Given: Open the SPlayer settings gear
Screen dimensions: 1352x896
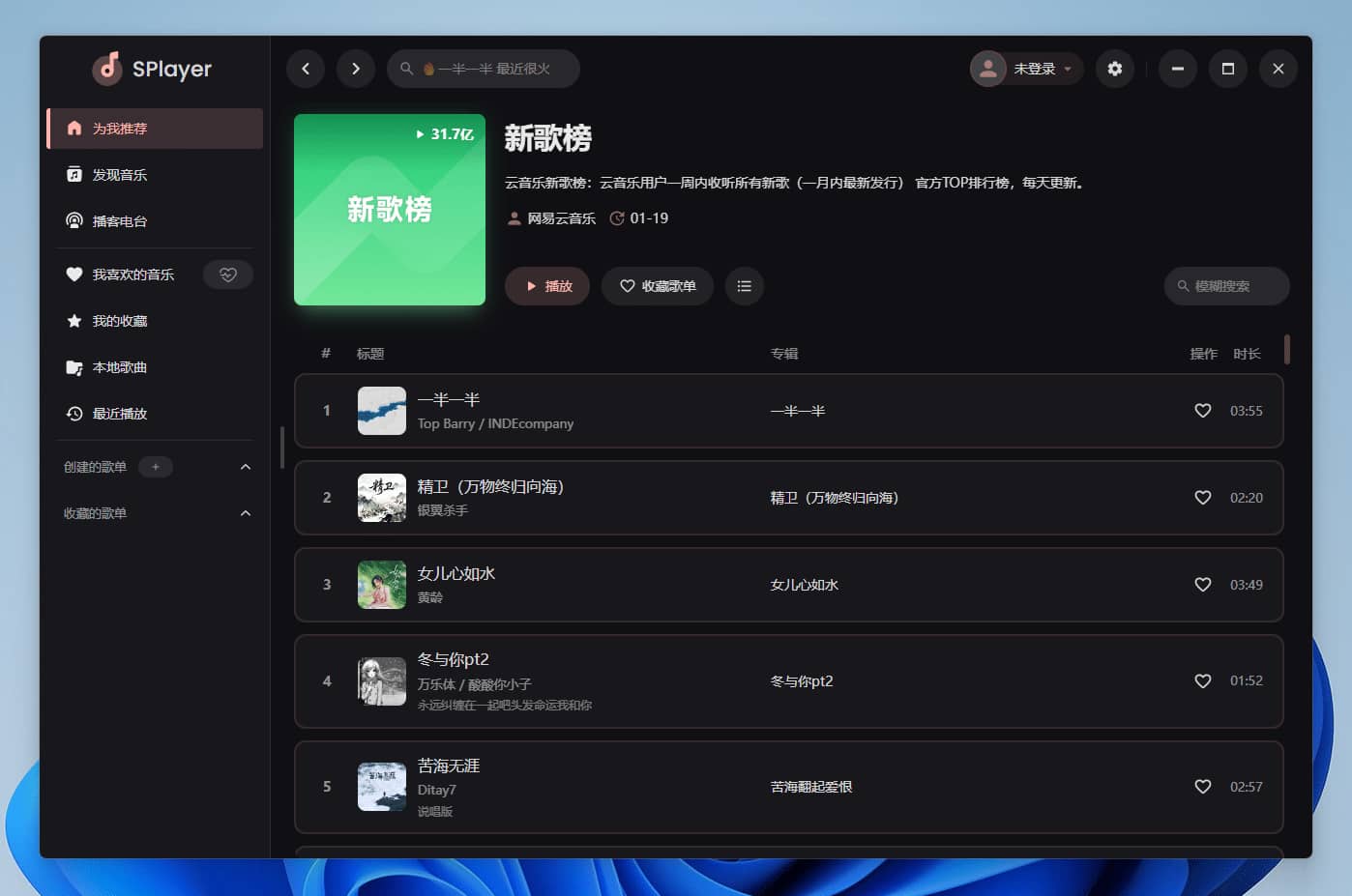Looking at the screenshot, I should pos(1115,69).
